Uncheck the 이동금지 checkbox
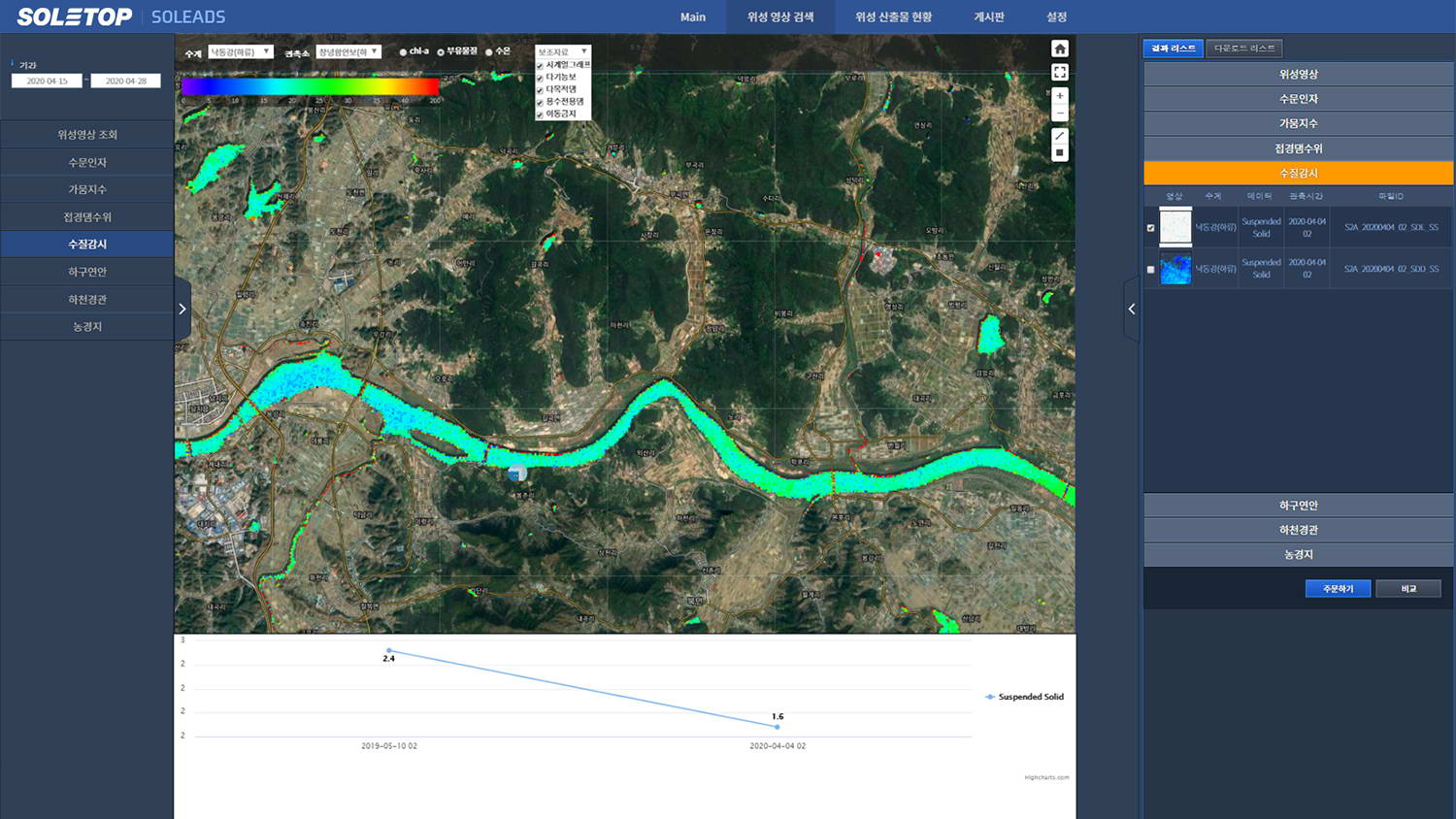This screenshot has width=1456, height=819. pos(540,115)
